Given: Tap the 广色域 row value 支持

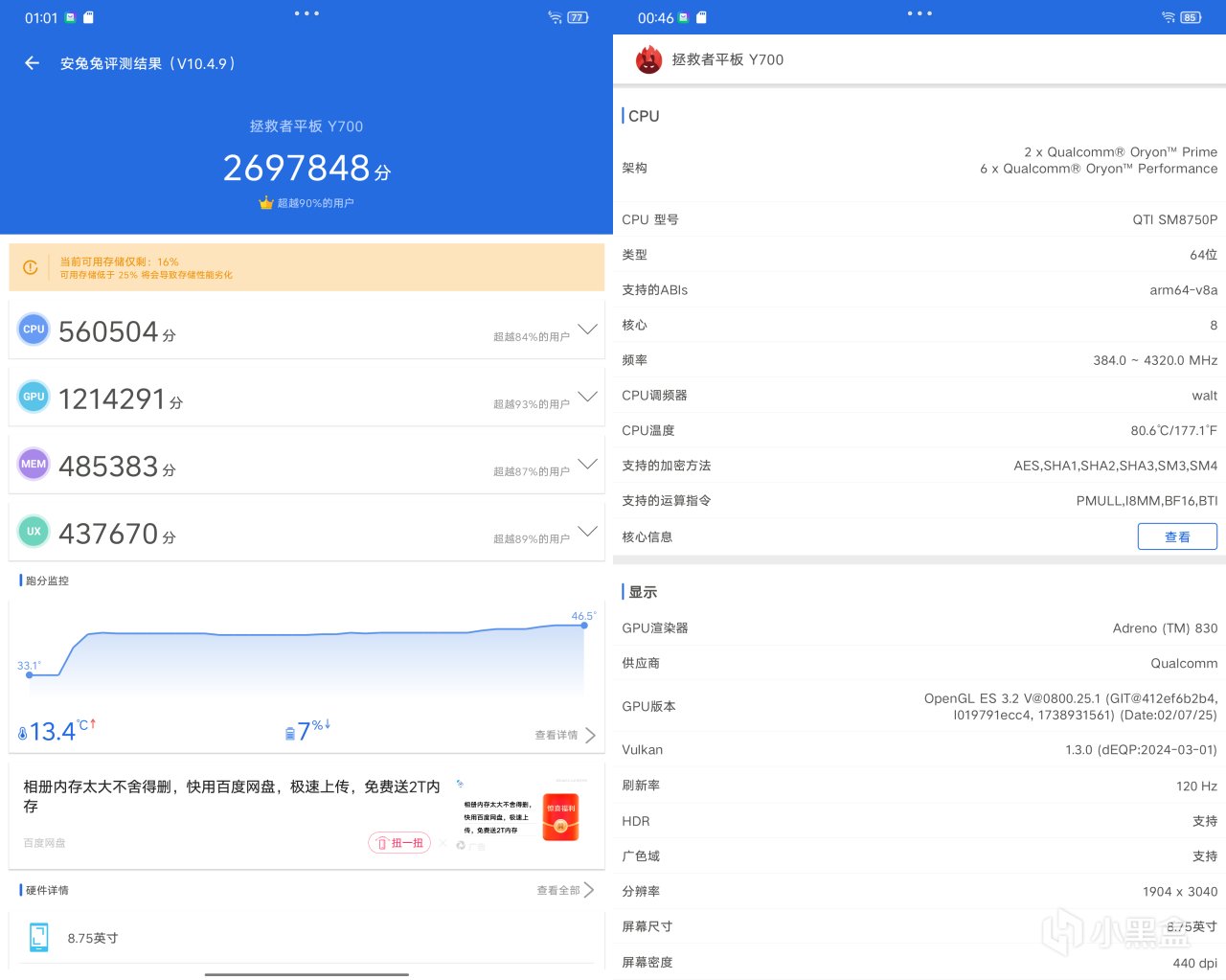Looking at the screenshot, I should [1205, 856].
